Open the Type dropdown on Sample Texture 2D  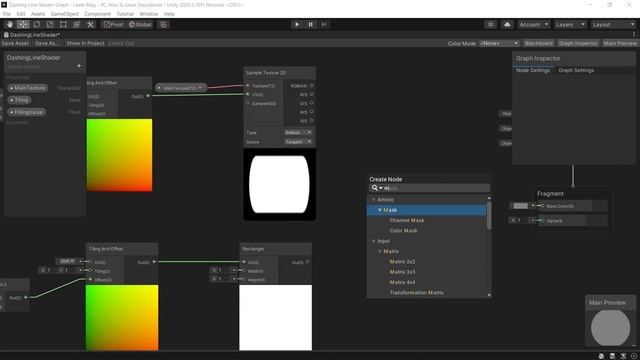(298, 133)
